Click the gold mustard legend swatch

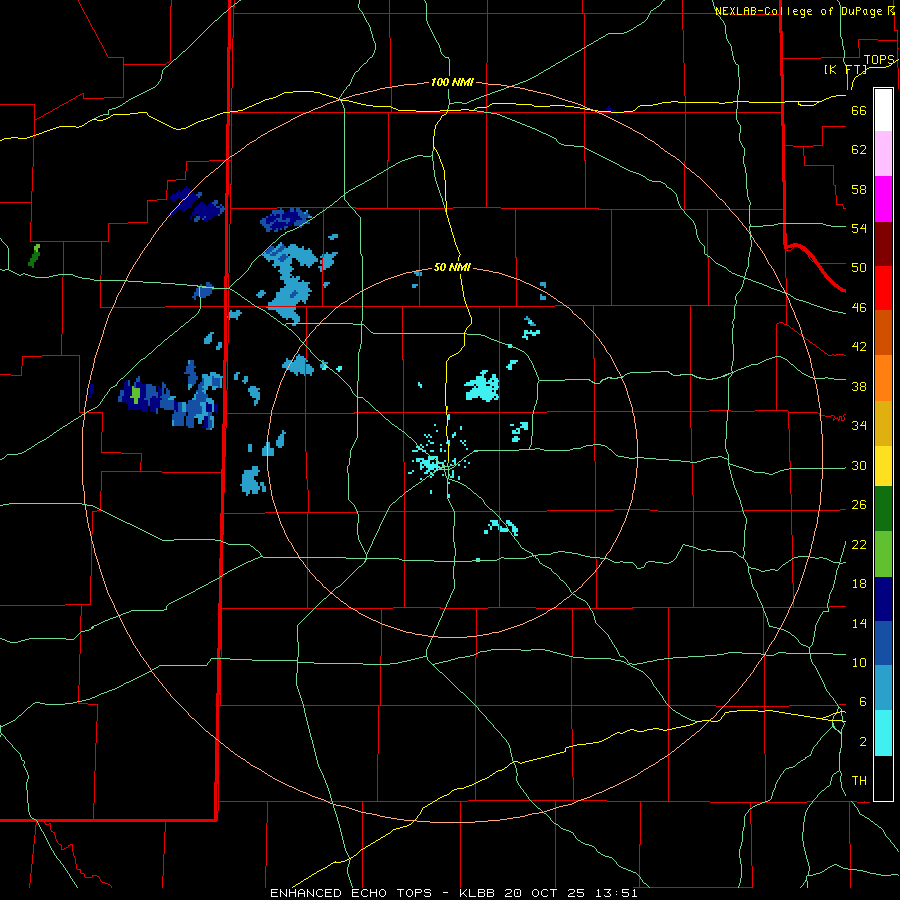(883, 424)
